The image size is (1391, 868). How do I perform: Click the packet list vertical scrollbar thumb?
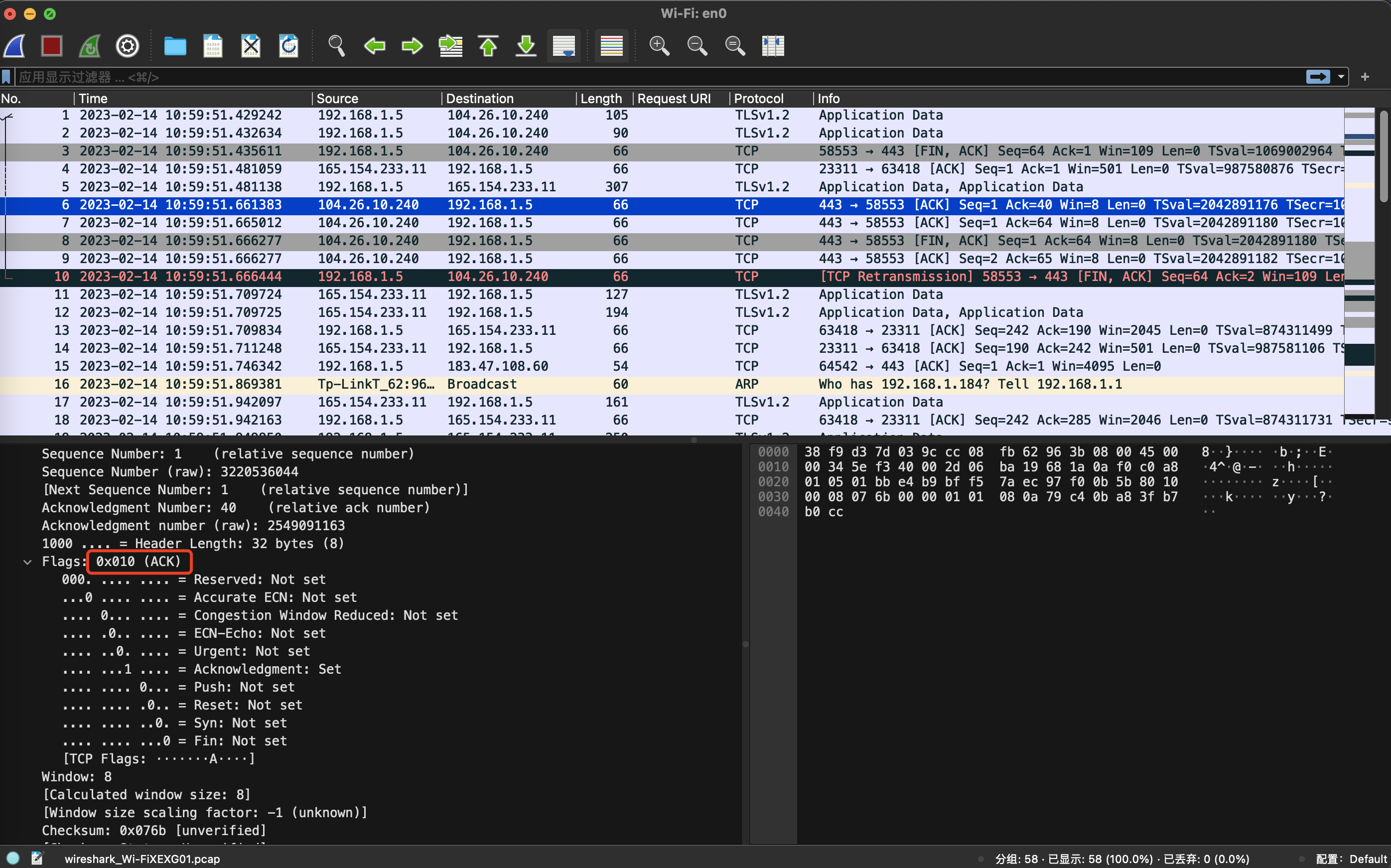tap(1384, 156)
